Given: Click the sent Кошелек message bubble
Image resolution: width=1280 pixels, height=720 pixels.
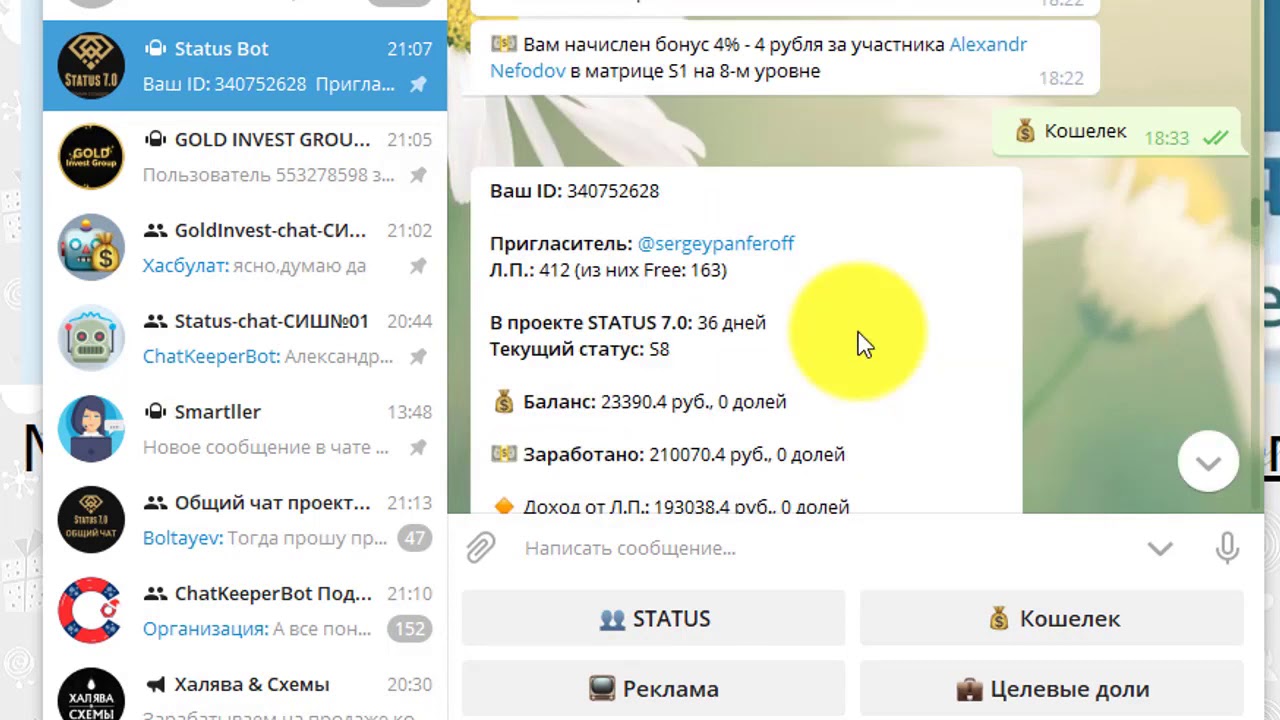Looking at the screenshot, I should coord(1120,133).
